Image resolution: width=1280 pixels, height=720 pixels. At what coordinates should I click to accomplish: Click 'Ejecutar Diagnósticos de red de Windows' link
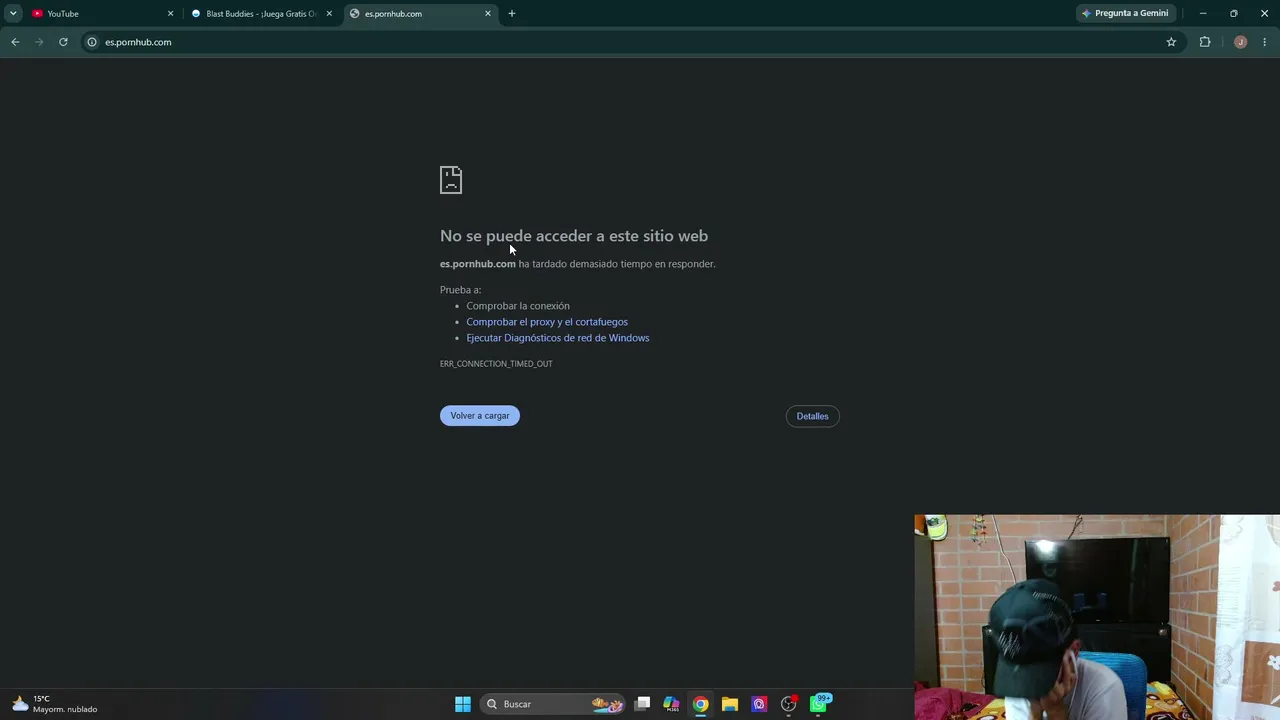click(558, 338)
